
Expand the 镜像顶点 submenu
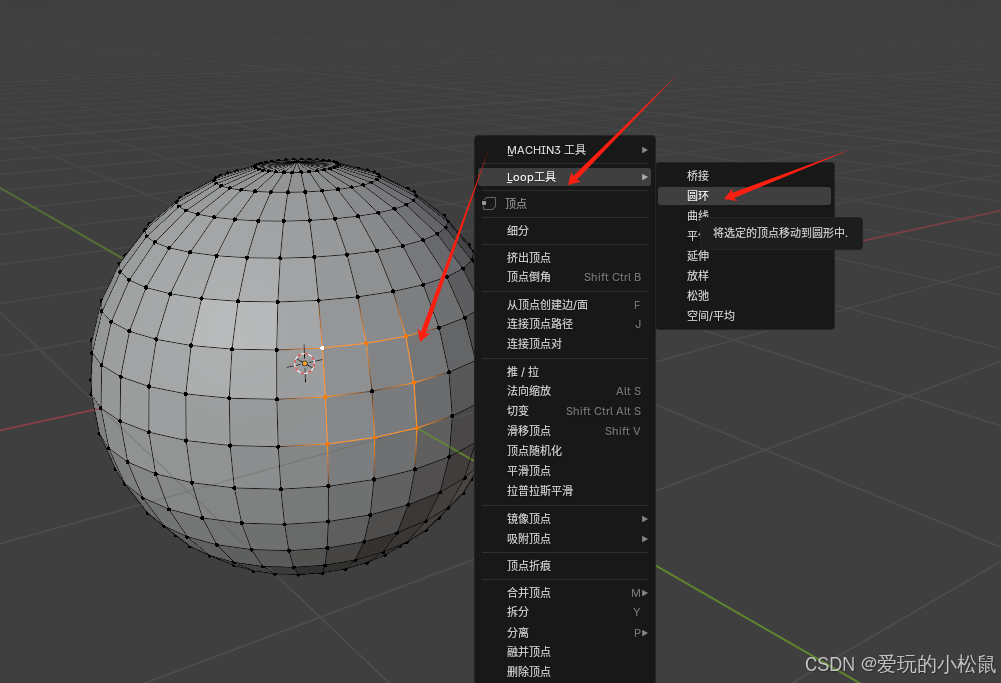coord(564,519)
